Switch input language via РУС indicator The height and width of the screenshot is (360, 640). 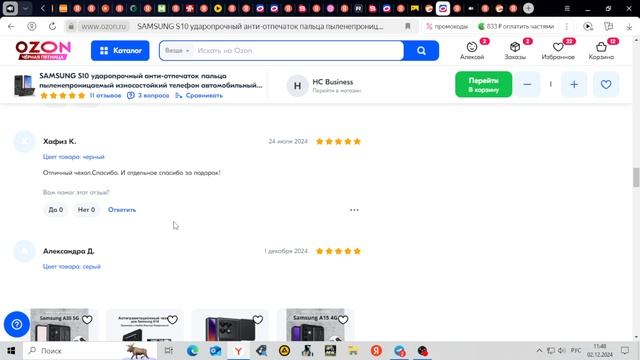click(576, 351)
